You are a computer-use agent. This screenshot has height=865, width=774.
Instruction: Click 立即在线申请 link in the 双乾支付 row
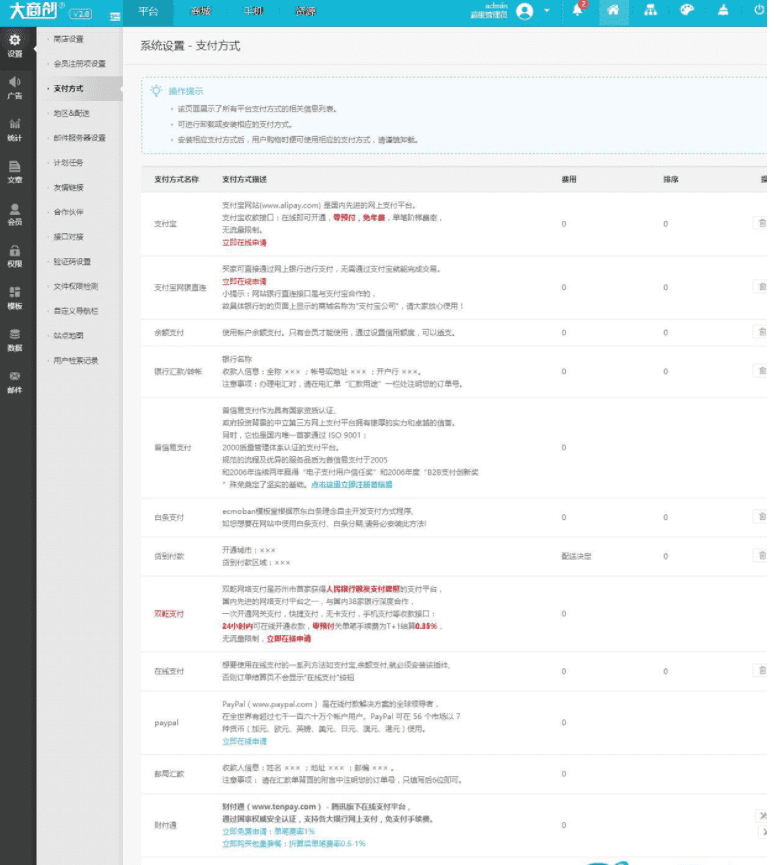[x=289, y=639]
